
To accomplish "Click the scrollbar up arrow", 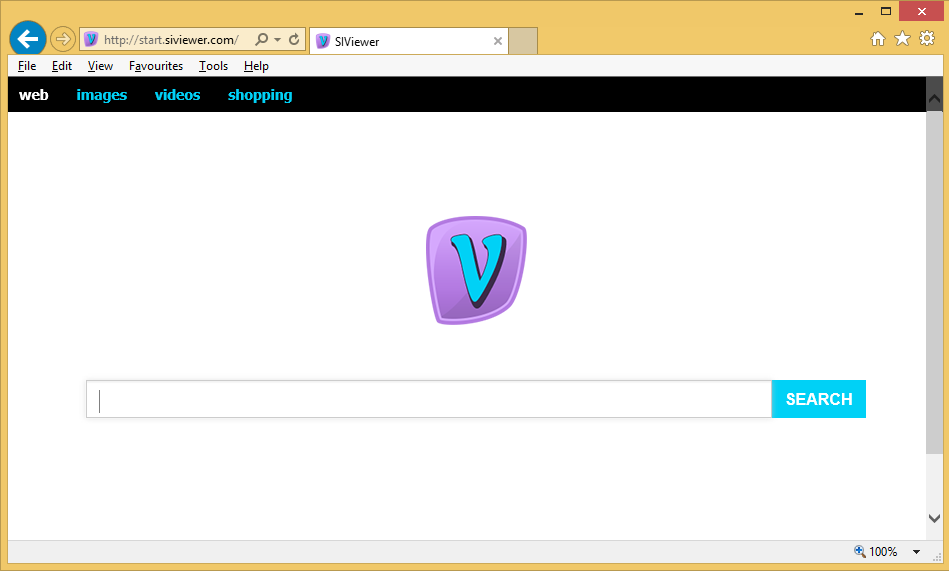I will [x=934, y=99].
